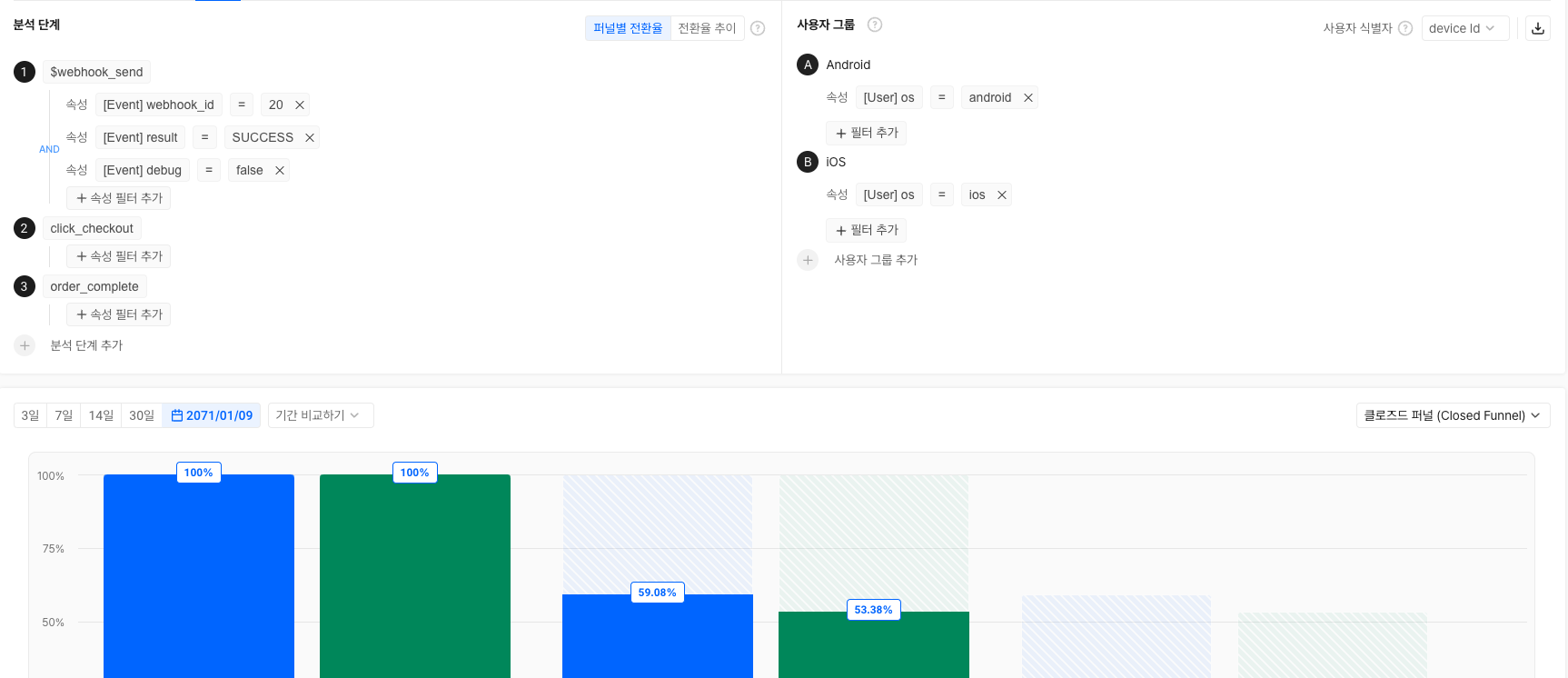
Task: Click group A badge for Android
Action: 808,65
